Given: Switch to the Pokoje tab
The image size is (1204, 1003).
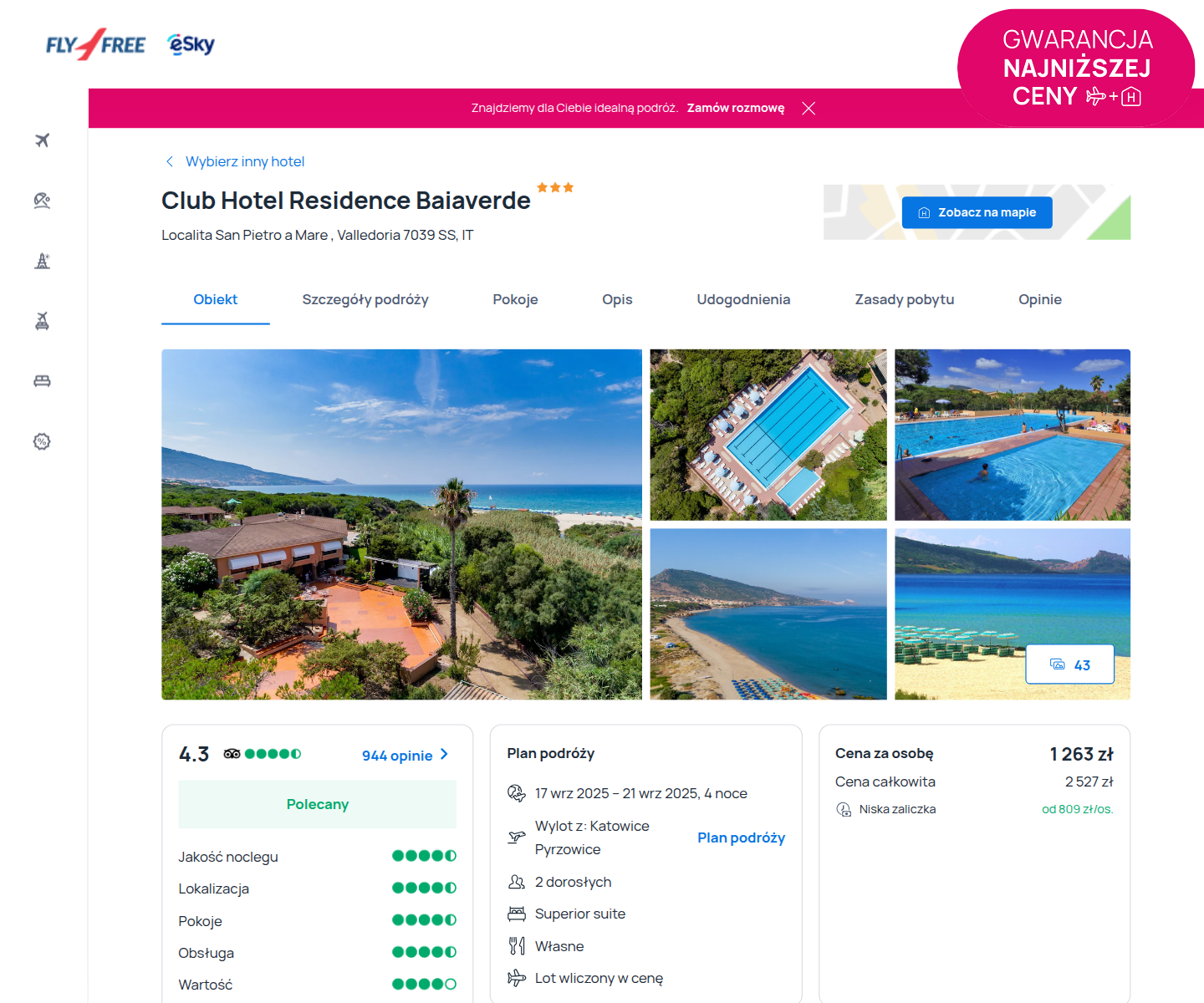Looking at the screenshot, I should pos(515,299).
